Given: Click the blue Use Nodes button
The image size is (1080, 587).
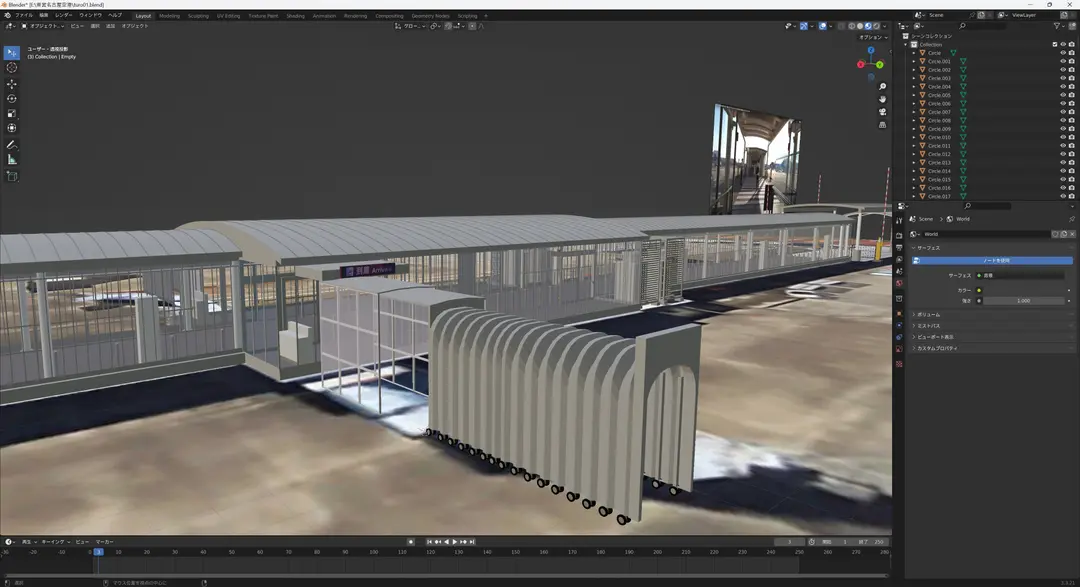Looking at the screenshot, I should tap(993, 260).
